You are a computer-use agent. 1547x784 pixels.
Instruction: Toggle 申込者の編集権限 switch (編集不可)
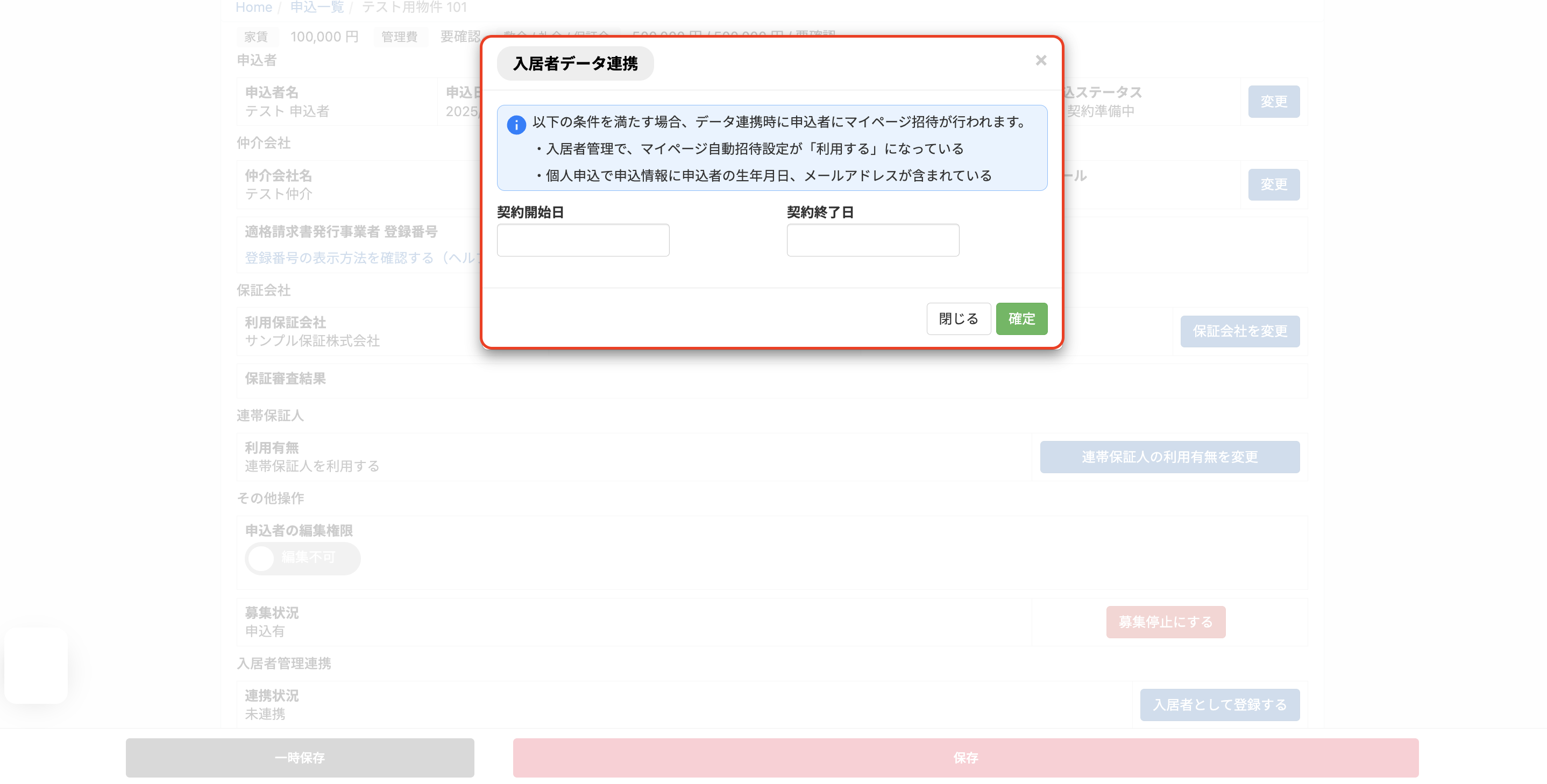pyautogui.click(x=302, y=558)
